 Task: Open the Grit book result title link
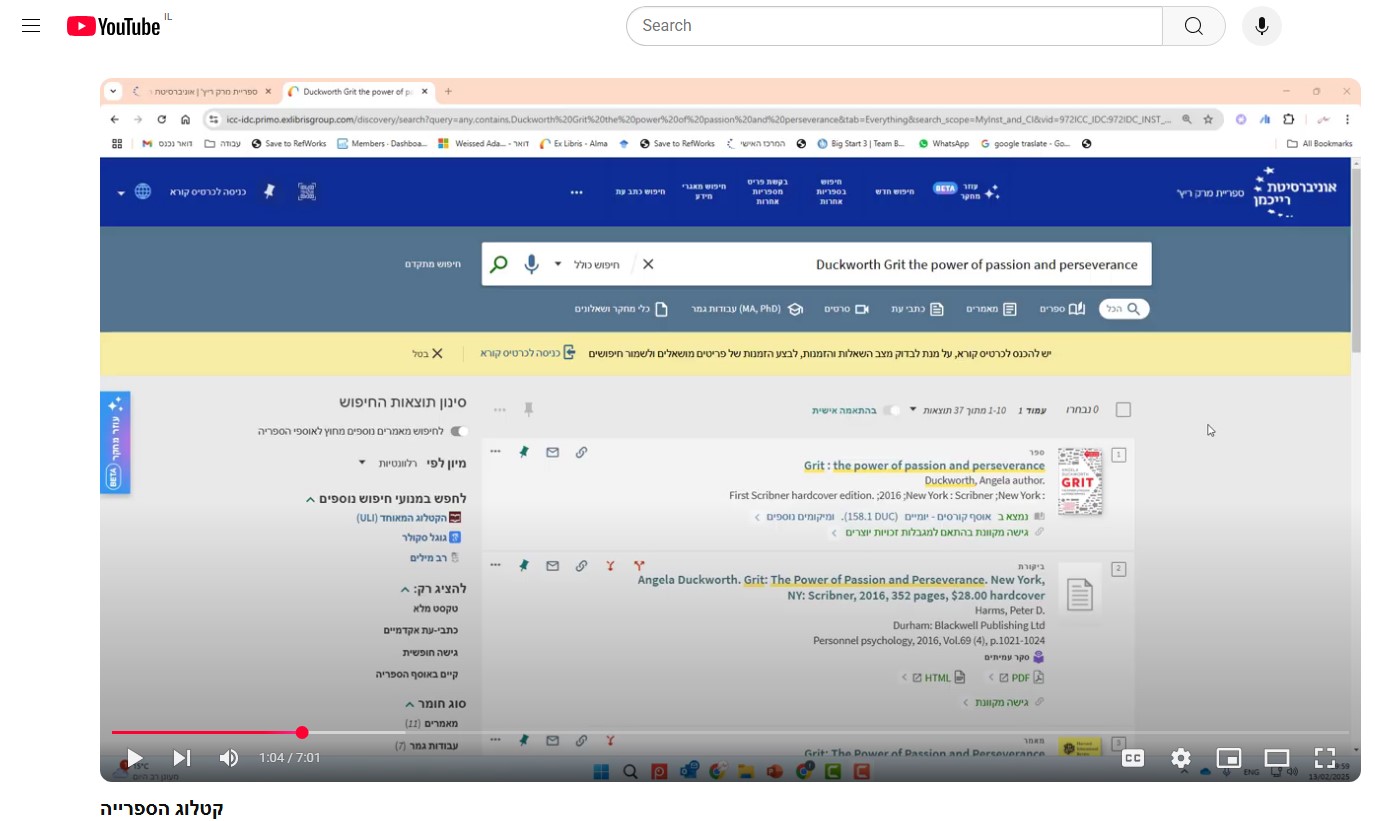click(x=924, y=466)
